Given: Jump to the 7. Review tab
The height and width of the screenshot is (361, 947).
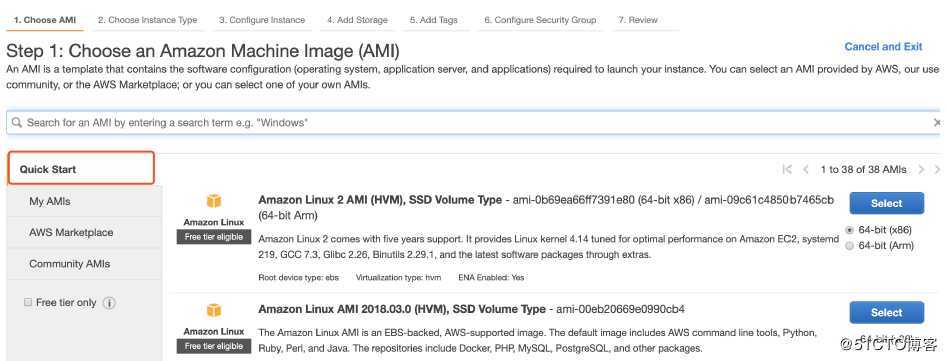Looking at the screenshot, I should [x=637, y=20].
